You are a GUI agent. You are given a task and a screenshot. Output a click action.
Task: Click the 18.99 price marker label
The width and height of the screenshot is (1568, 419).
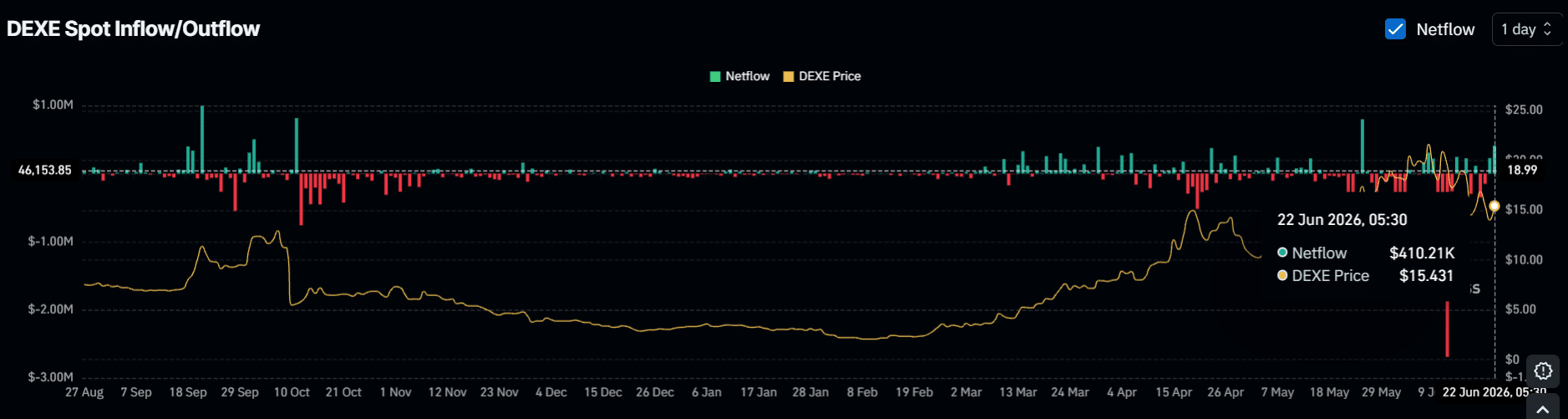1522,170
